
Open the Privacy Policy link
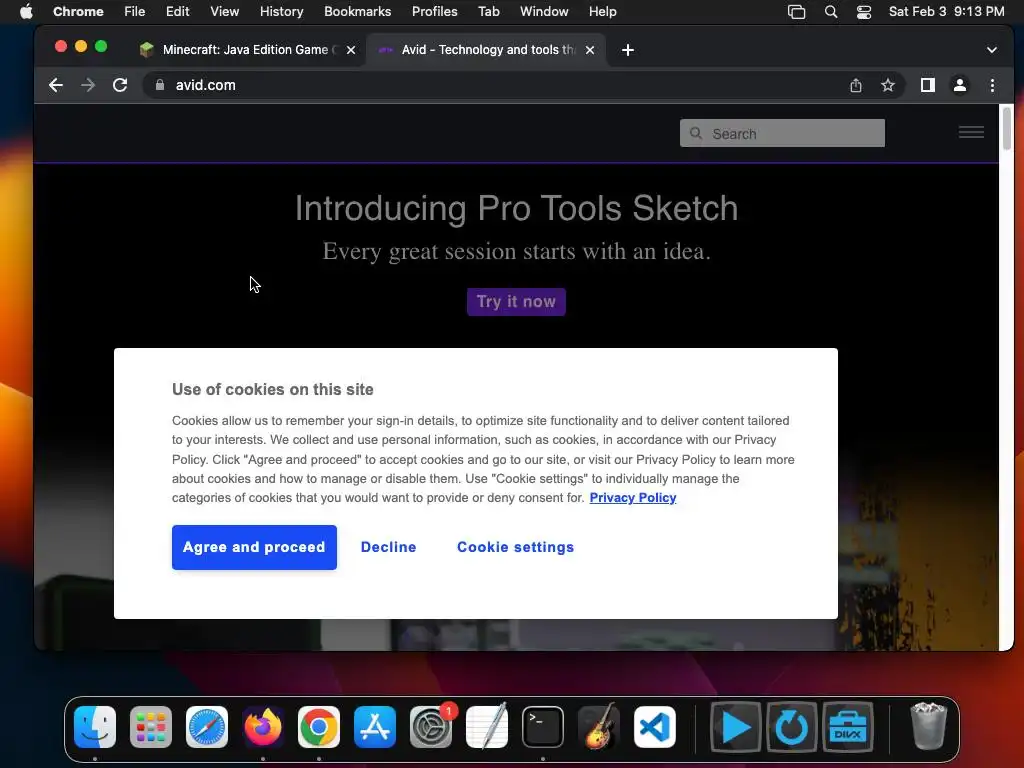633,498
